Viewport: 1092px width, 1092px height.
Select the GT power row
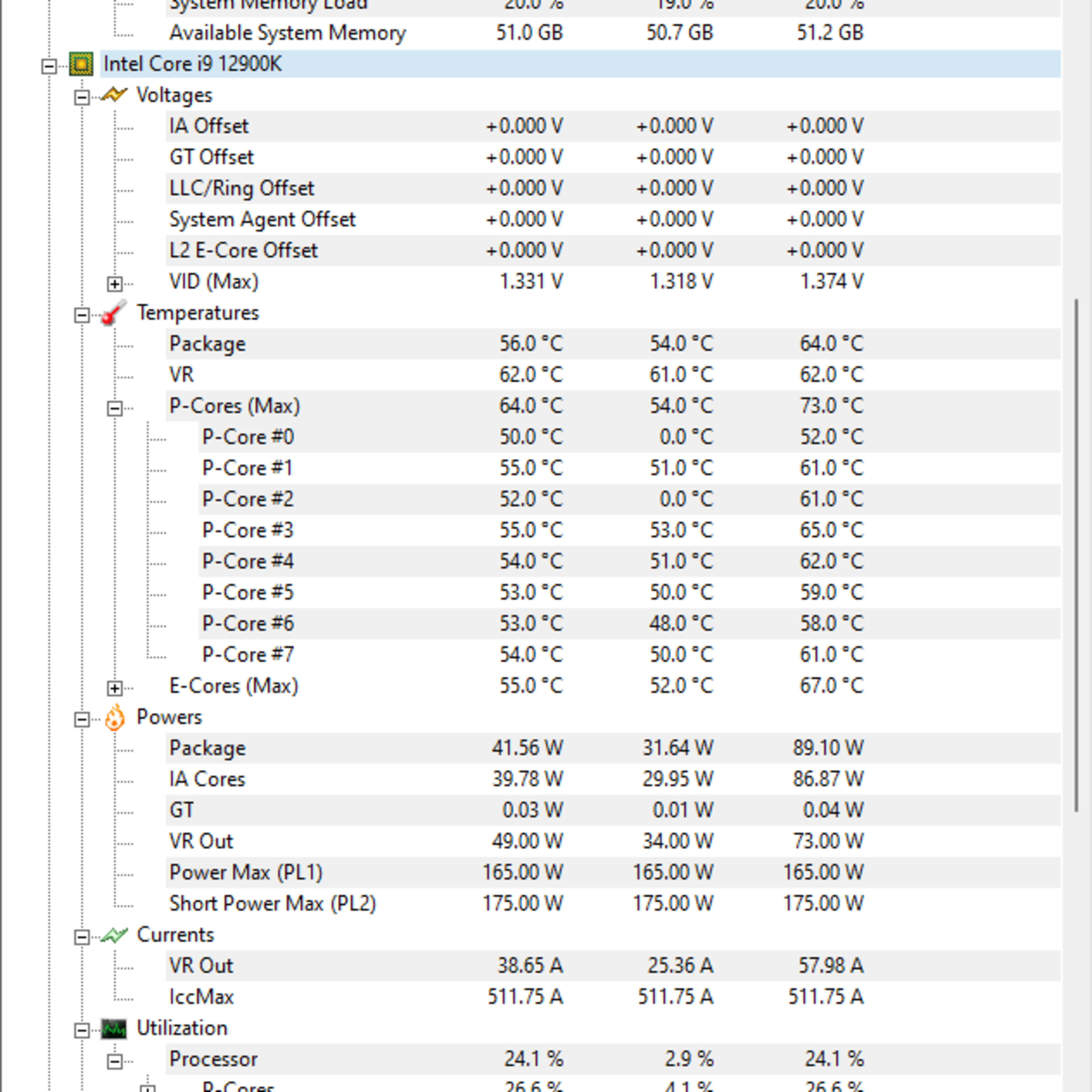pos(613,810)
